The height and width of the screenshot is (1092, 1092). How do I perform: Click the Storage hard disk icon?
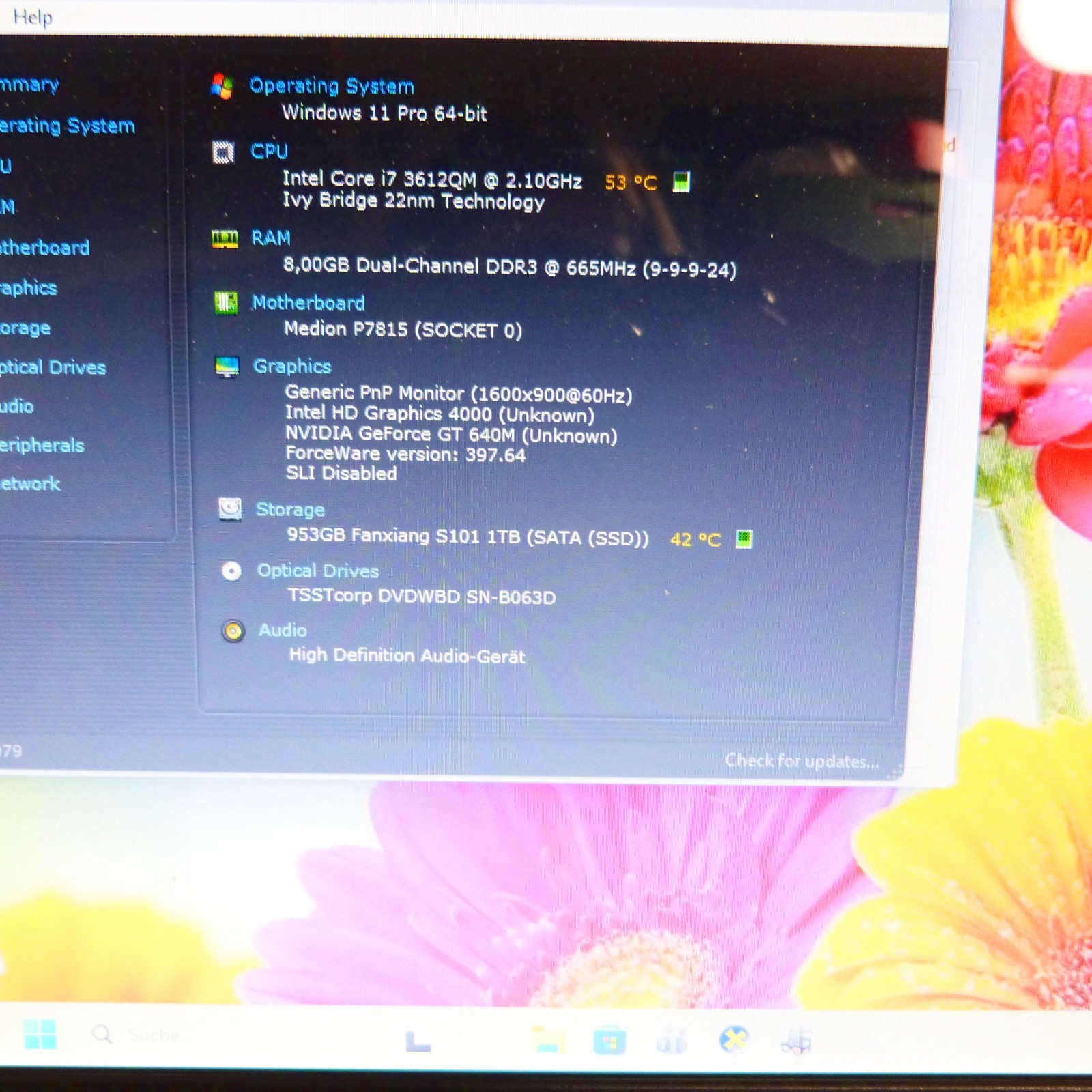(230, 509)
